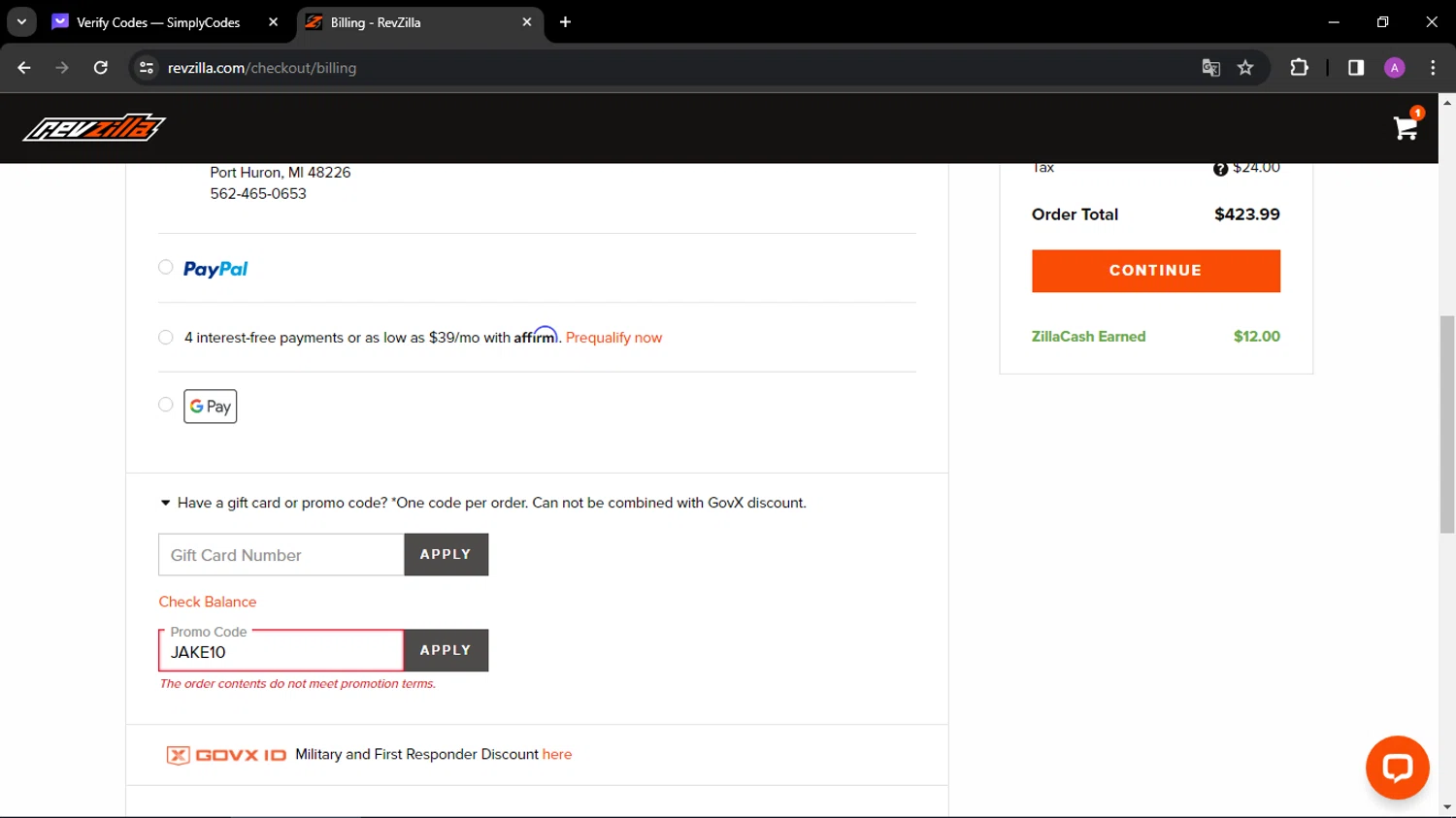Click the browser address bar URL

[262, 68]
